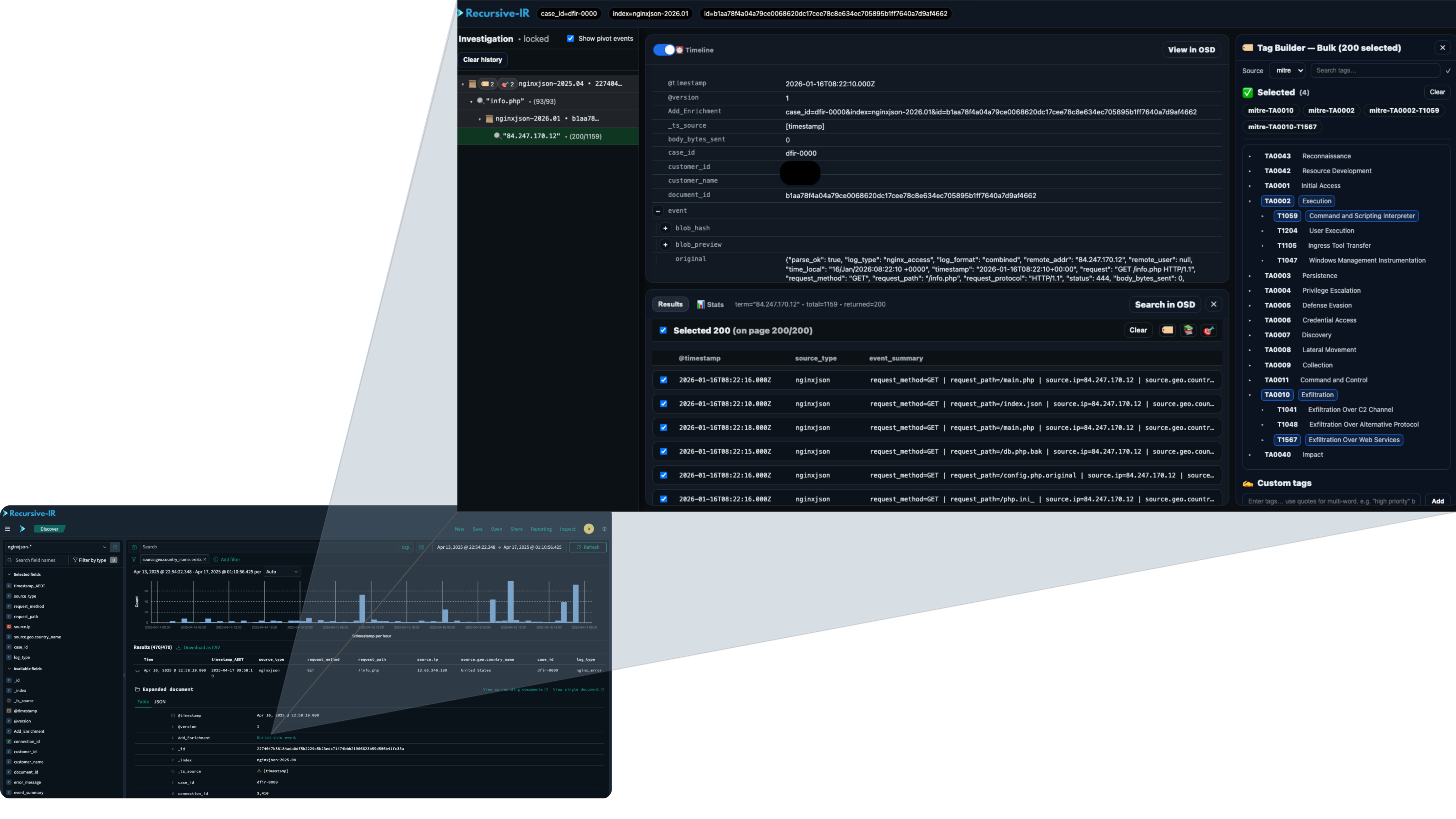Click the arrow home logo beside Discover

click(23, 529)
